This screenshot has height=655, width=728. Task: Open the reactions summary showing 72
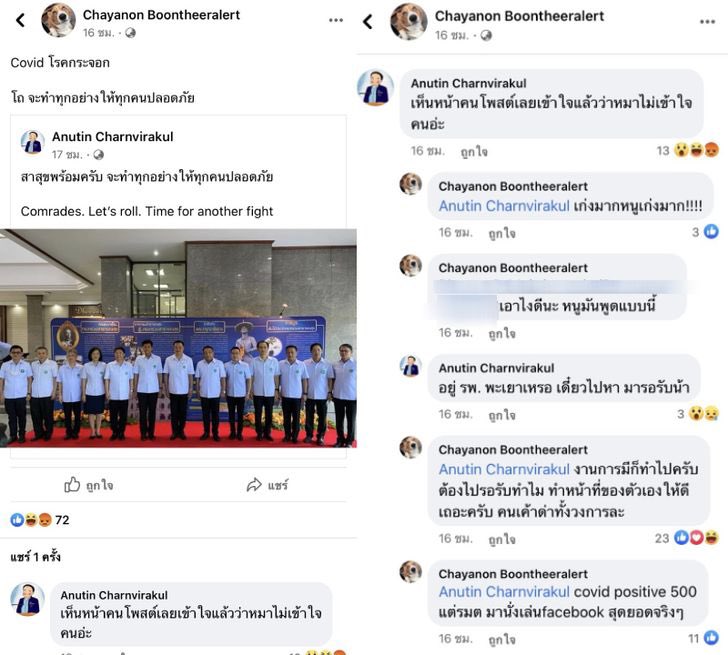click(x=40, y=520)
